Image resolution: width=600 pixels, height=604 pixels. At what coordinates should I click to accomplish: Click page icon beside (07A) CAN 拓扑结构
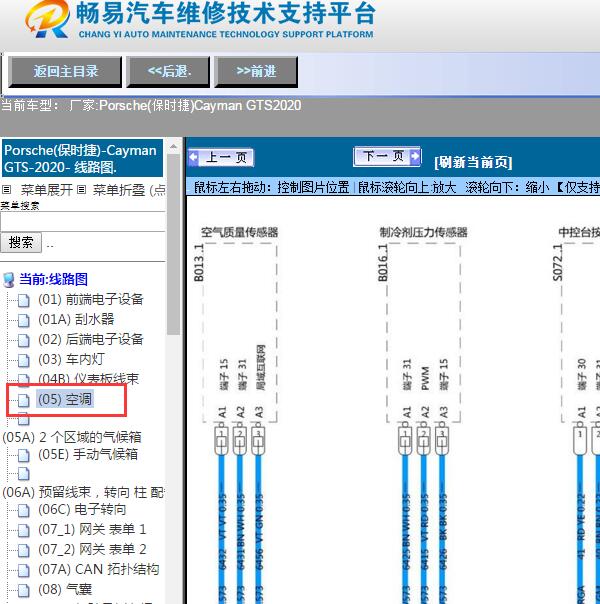[x=23, y=571]
